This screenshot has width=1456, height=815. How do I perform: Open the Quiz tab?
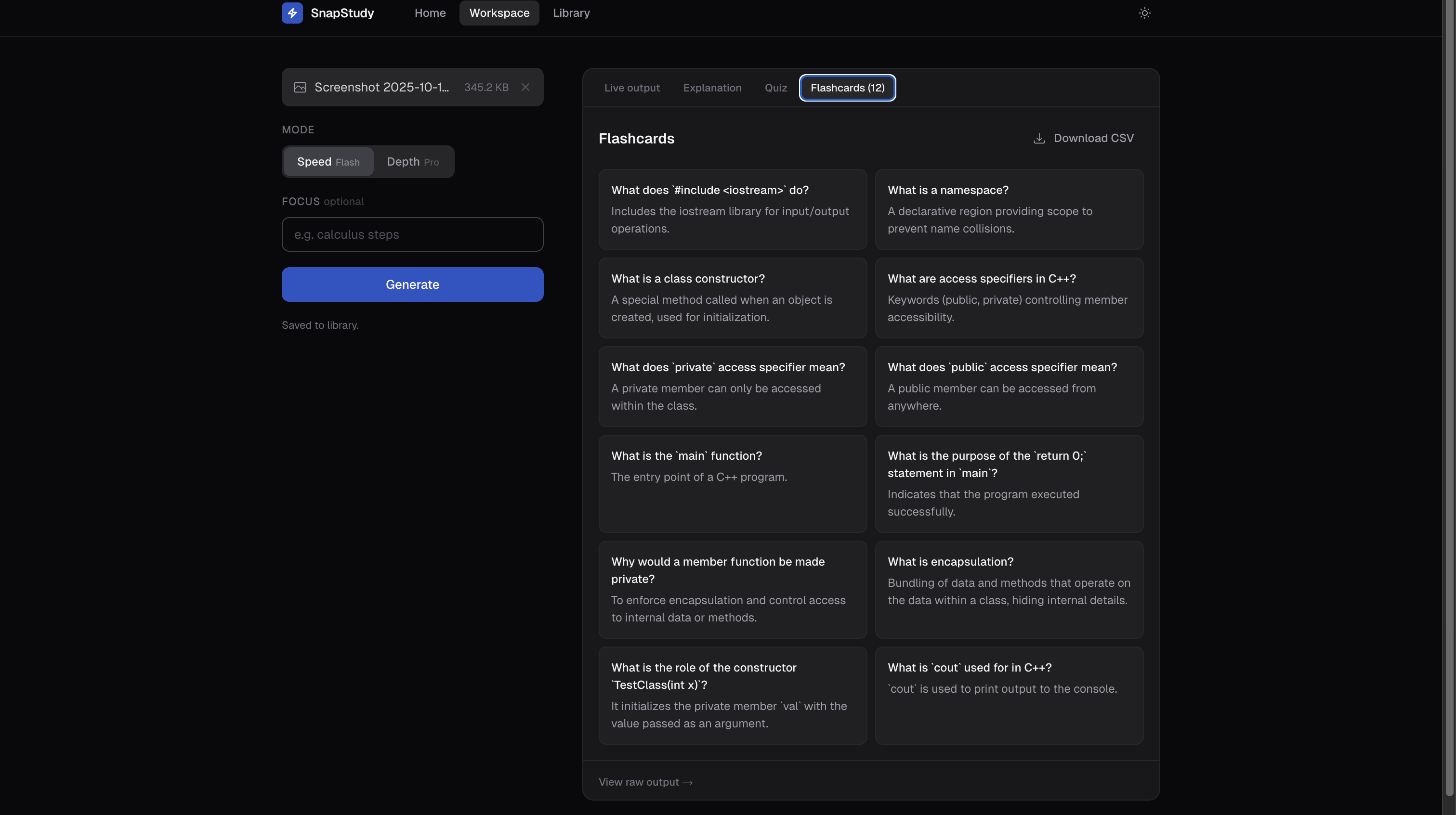775,88
